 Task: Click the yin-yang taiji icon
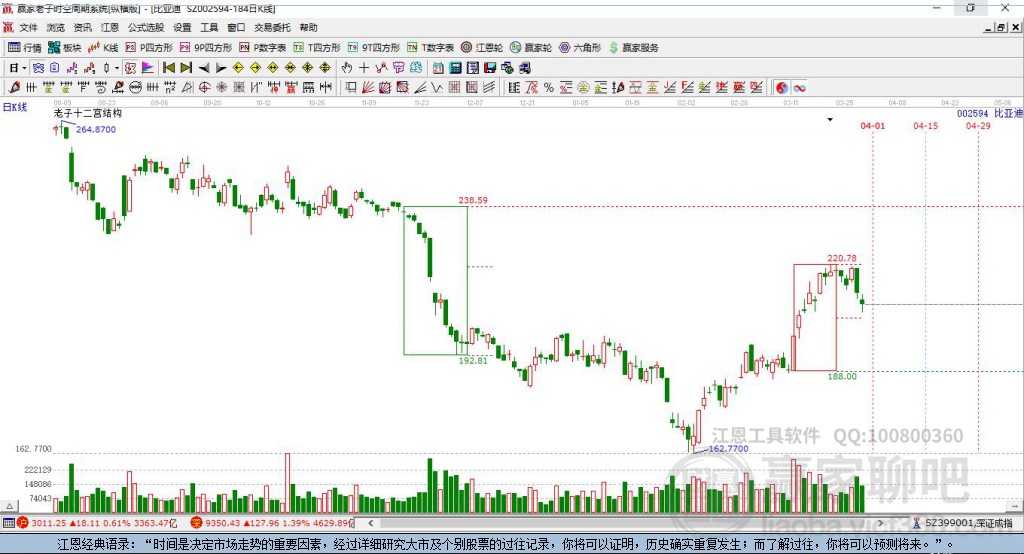click(x=782, y=88)
